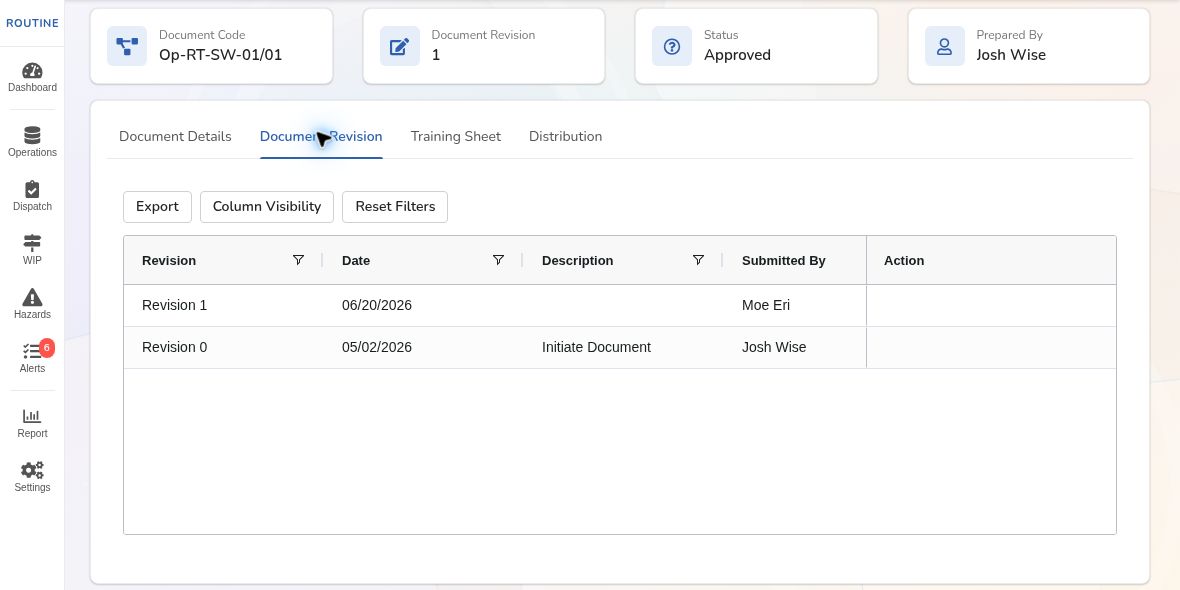This screenshot has width=1180, height=590.
Task: Go to Dispatch in the sidebar
Action: [32, 196]
